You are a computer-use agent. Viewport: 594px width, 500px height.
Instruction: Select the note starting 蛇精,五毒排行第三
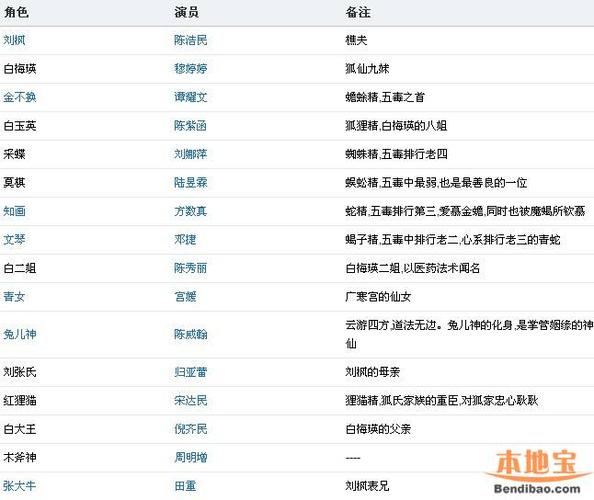pos(465,211)
